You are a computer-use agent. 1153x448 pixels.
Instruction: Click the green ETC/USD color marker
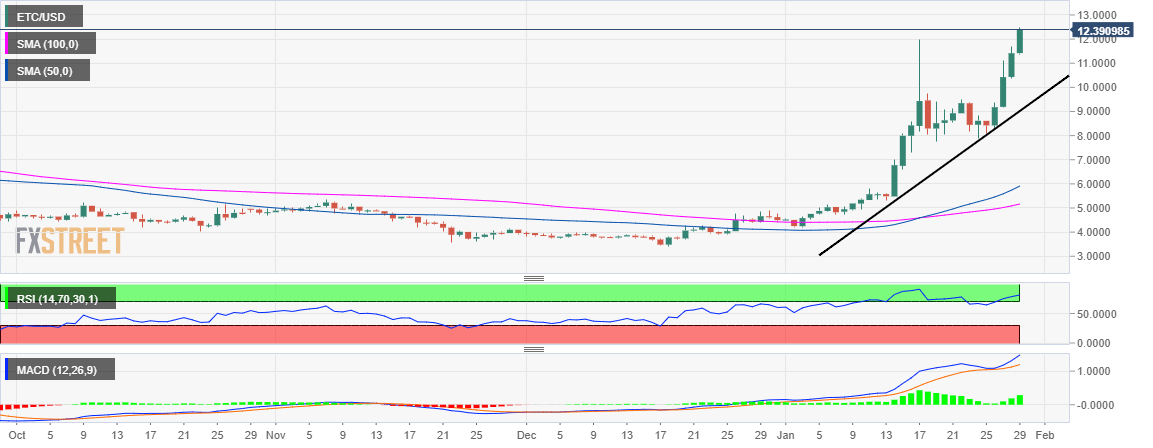click(x=7, y=17)
